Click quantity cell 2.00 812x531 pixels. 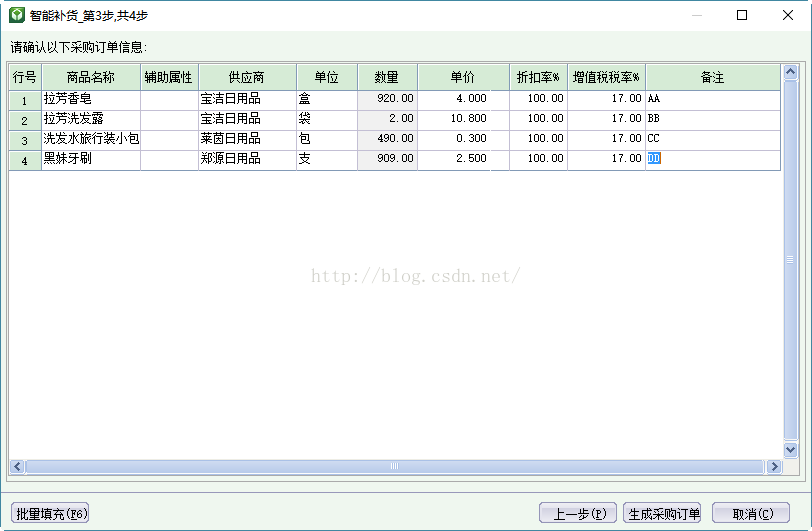point(387,120)
